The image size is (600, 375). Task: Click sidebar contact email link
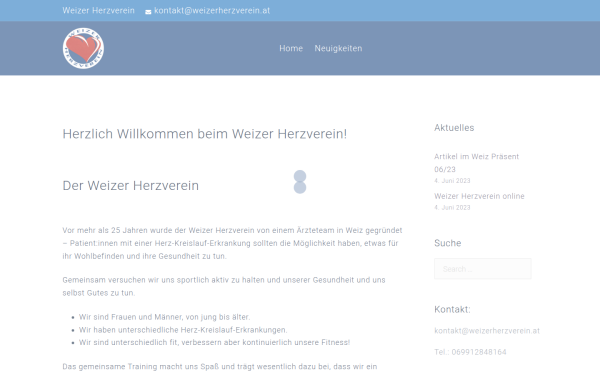coord(487,331)
